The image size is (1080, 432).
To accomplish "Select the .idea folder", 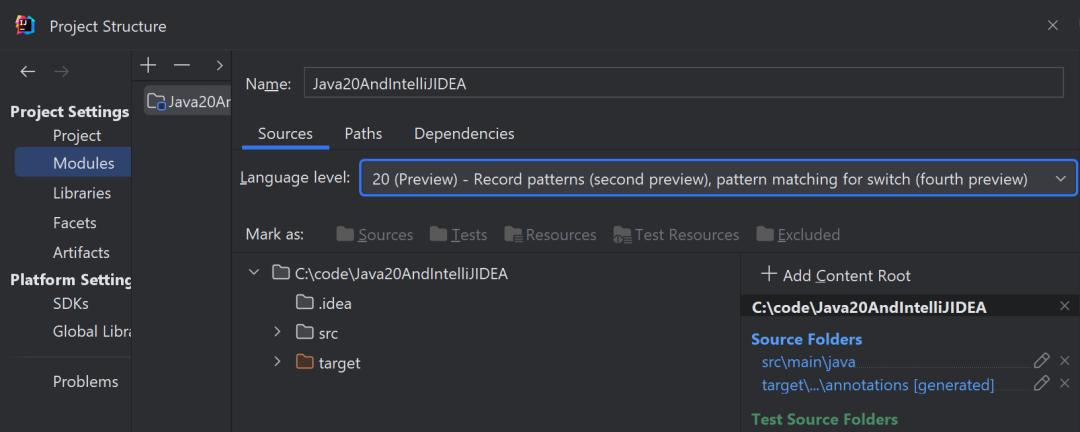I will [x=335, y=303].
